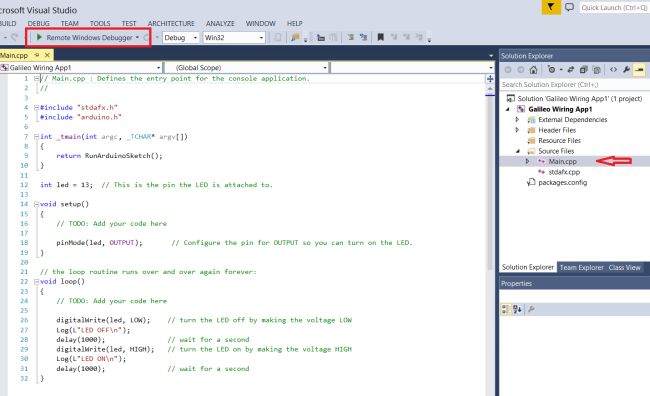Toggle the Show All Files icon in Solution Explorer

point(597,70)
